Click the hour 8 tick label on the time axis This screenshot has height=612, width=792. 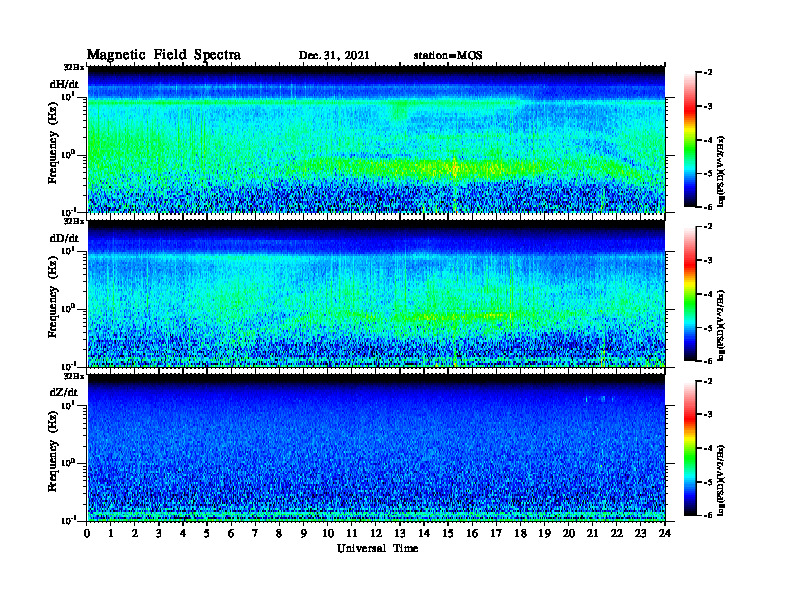coord(279,534)
